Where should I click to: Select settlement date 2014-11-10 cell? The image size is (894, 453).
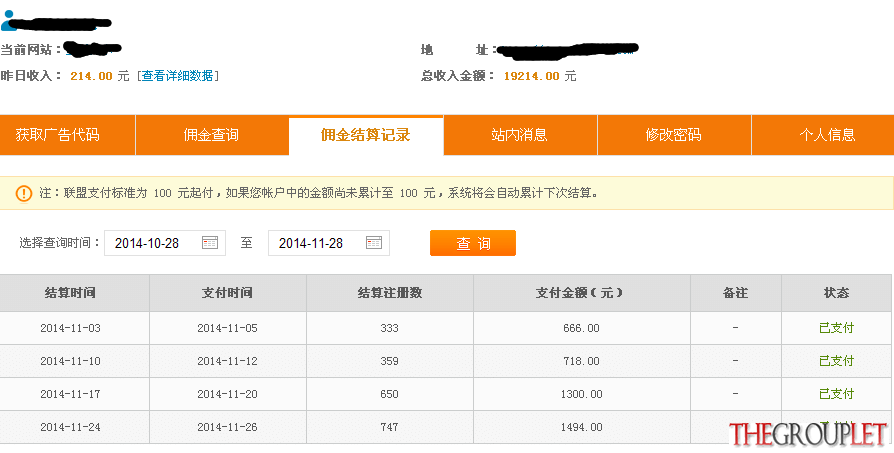(75, 361)
